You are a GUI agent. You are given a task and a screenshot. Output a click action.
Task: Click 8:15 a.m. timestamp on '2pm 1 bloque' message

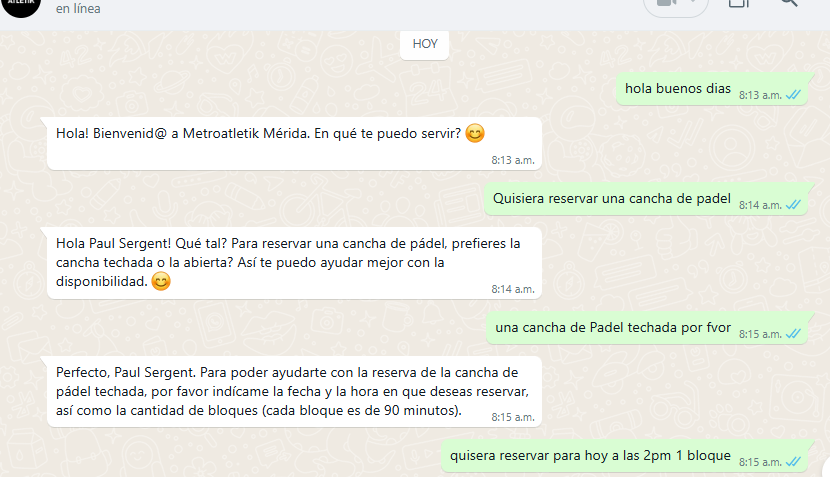pos(760,463)
